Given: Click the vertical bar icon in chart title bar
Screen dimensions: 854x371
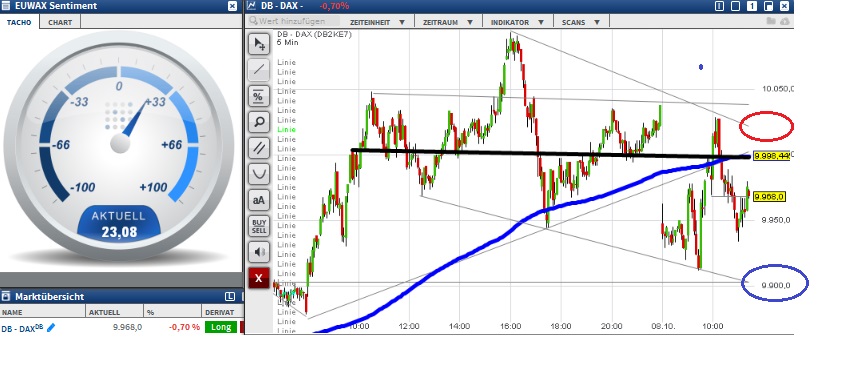Looking at the screenshot, I should pos(719,6).
